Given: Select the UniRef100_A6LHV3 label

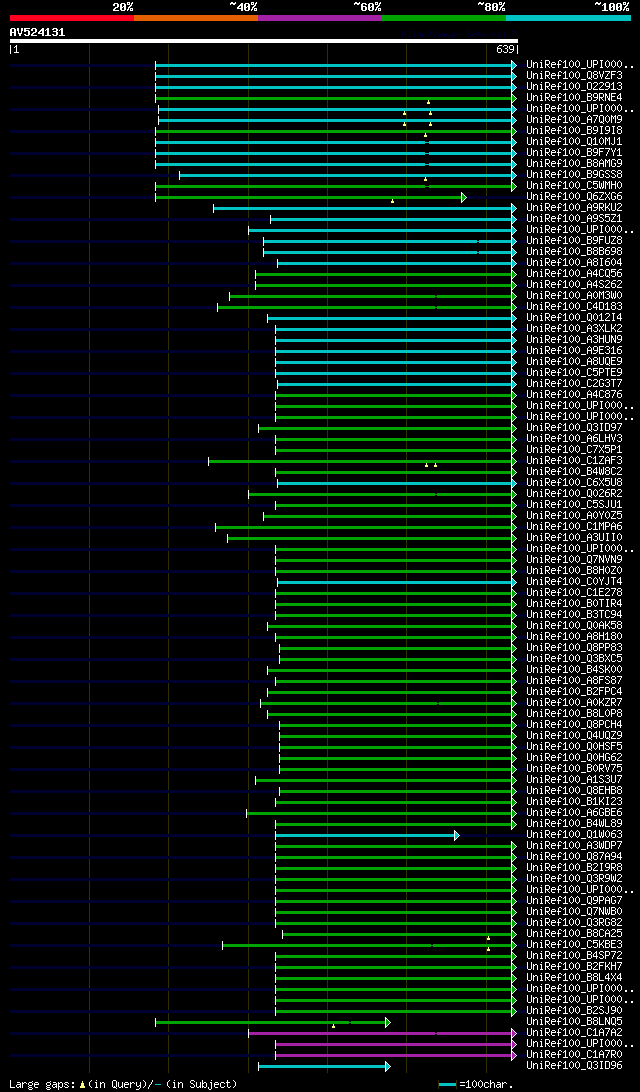Looking at the screenshot, I should tap(575, 439).
